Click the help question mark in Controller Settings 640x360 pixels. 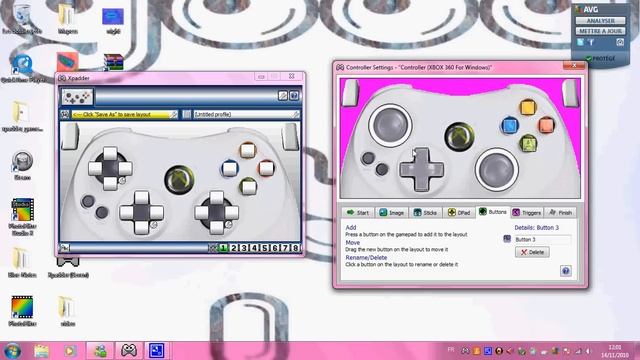[x=565, y=271]
